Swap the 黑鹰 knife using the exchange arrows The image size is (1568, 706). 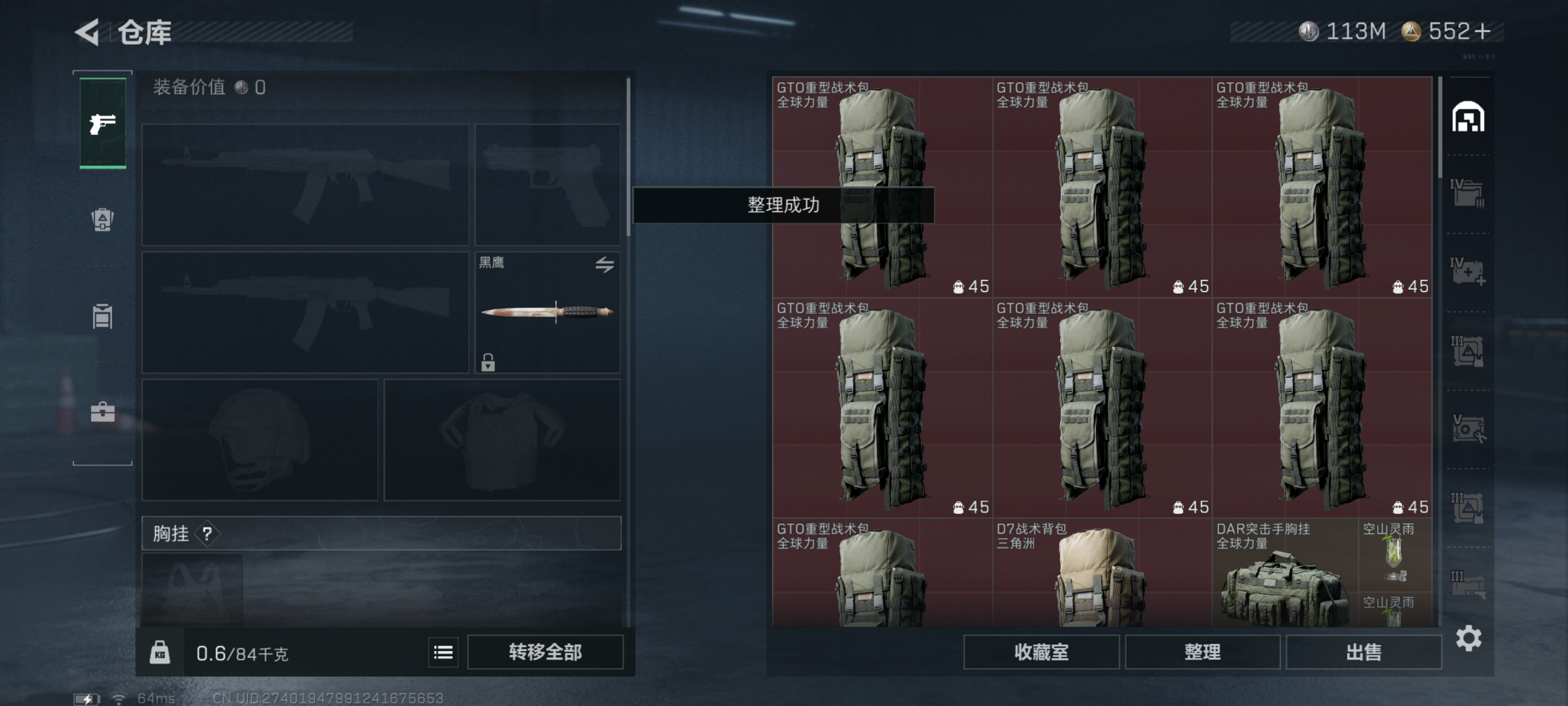pos(604,264)
